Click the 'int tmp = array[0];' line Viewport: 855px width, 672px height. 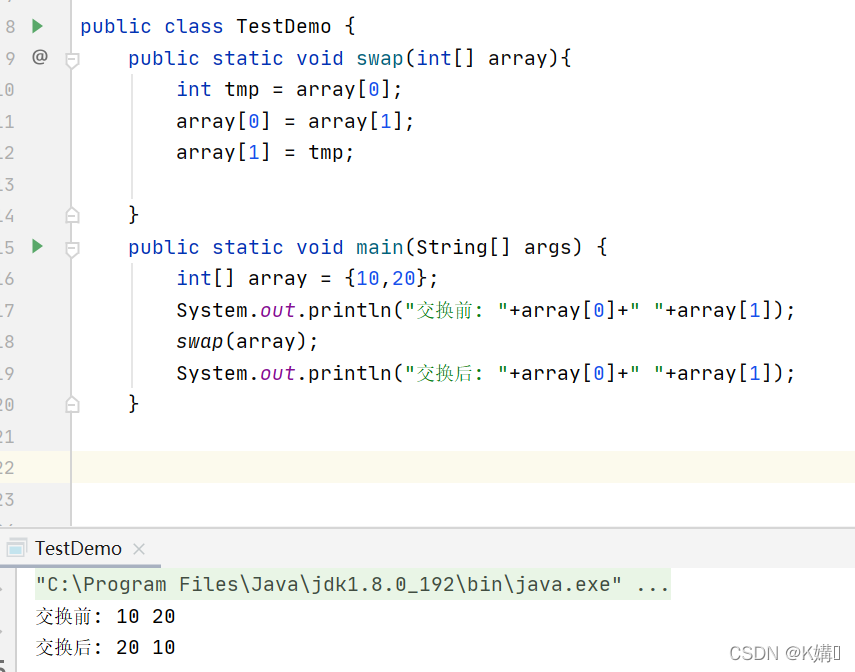point(289,89)
